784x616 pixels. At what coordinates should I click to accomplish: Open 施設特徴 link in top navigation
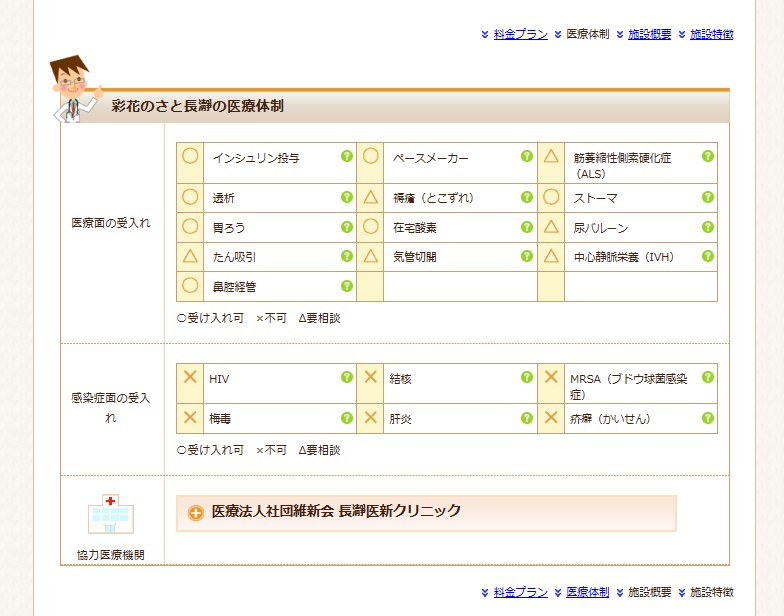(711, 34)
